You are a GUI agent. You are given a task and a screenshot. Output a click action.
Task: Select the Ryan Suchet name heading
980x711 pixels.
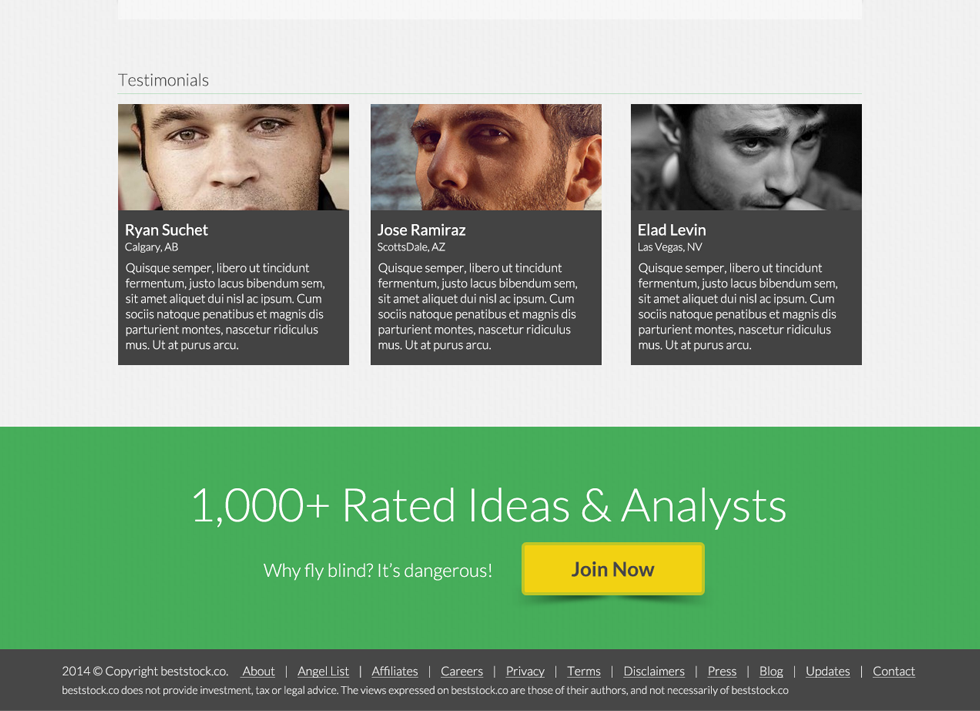(166, 230)
